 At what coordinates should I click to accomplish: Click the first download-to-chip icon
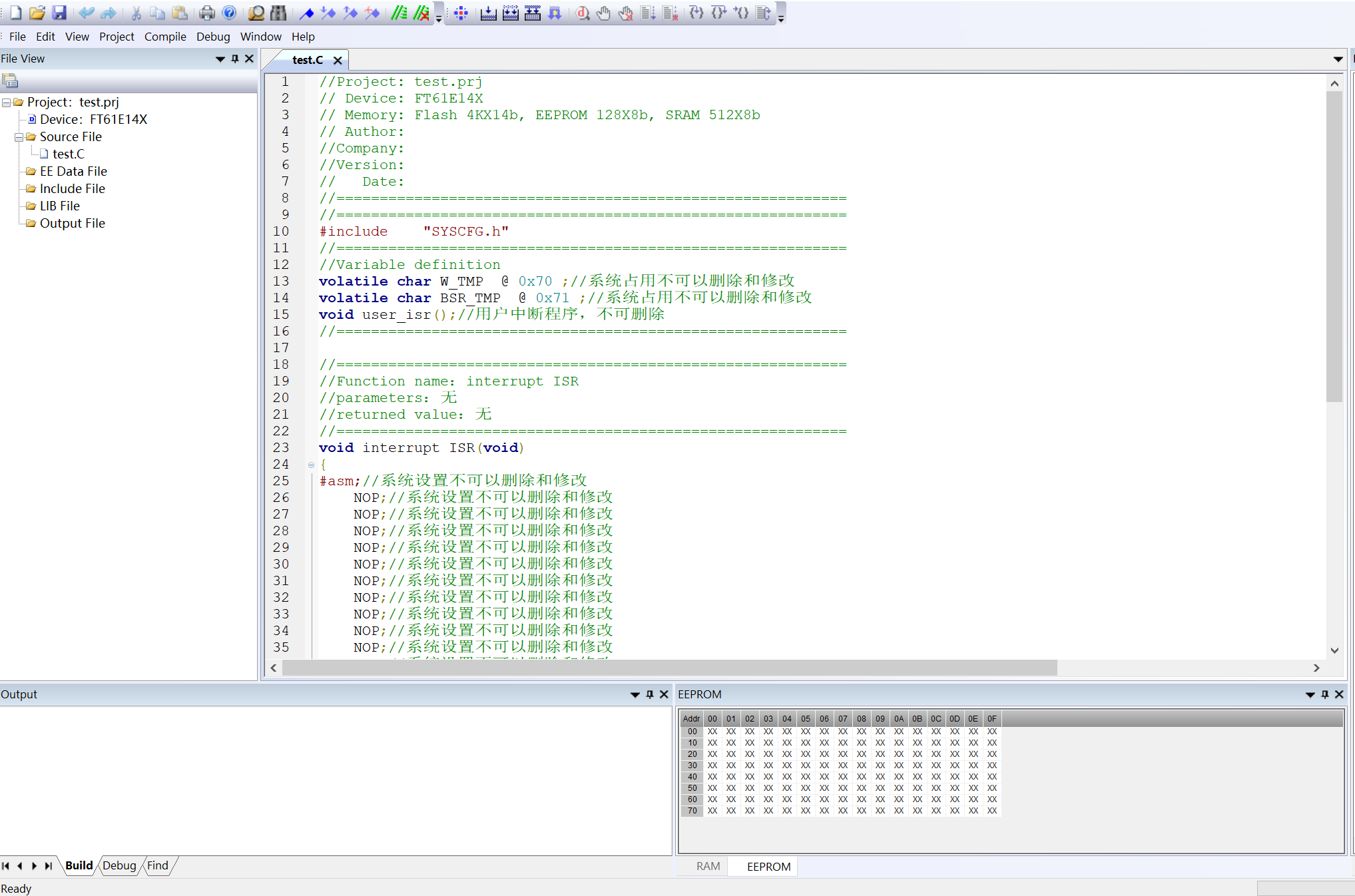[x=488, y=13]
